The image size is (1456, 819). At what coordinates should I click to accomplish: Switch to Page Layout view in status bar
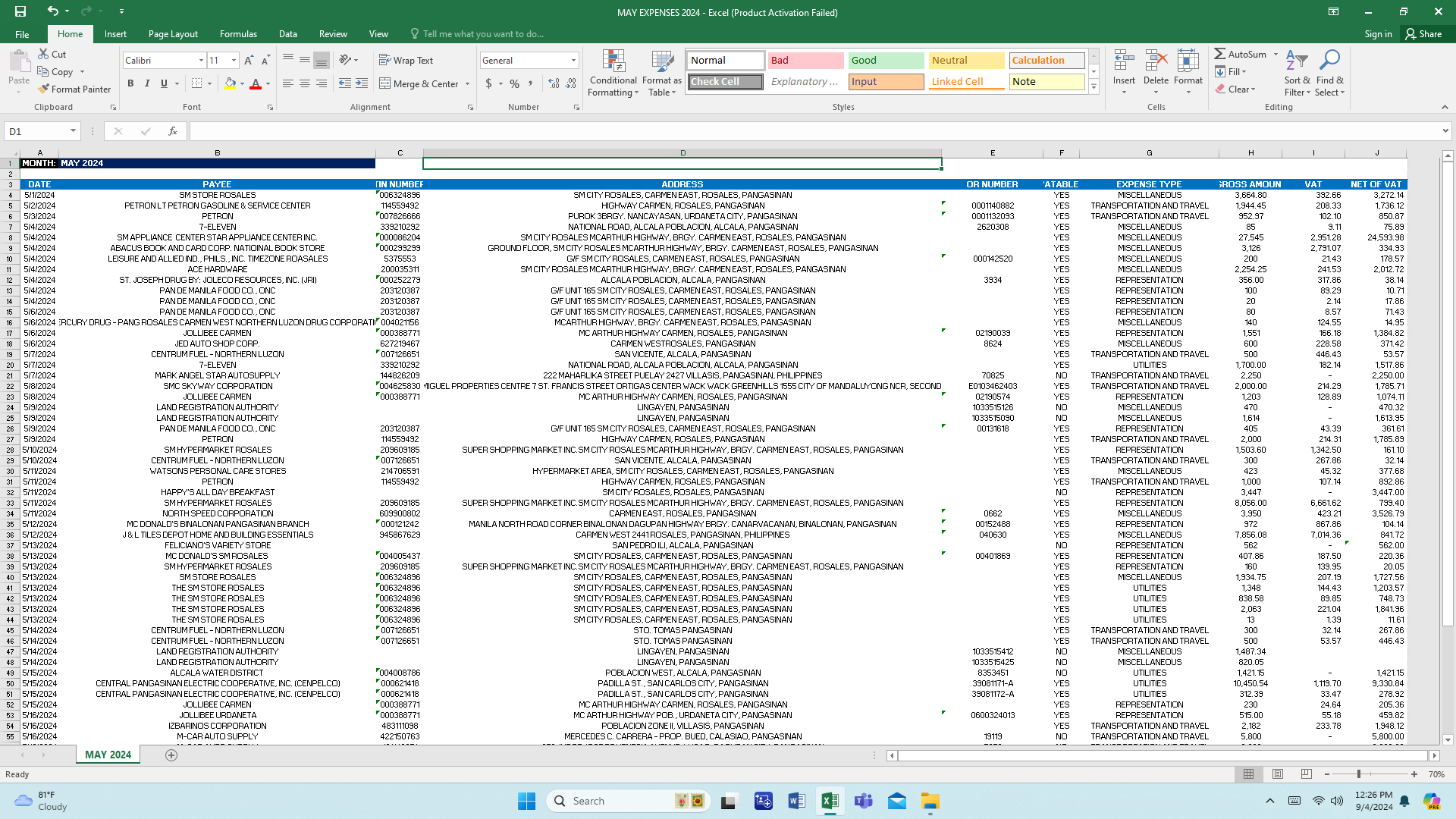[1278, 774]
